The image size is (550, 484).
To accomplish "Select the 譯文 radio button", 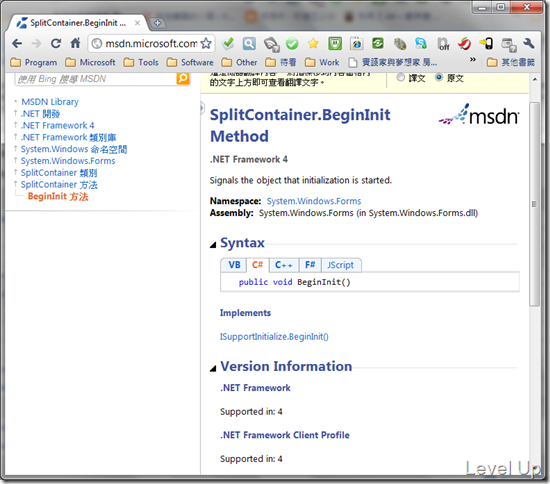I will point(400,77).
